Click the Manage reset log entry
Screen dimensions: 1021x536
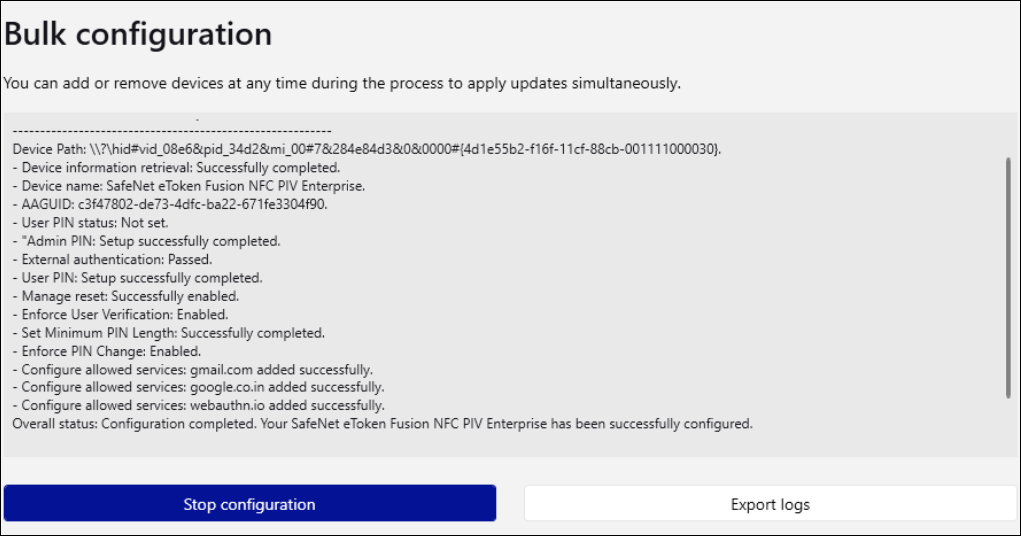tap(125, 296)
